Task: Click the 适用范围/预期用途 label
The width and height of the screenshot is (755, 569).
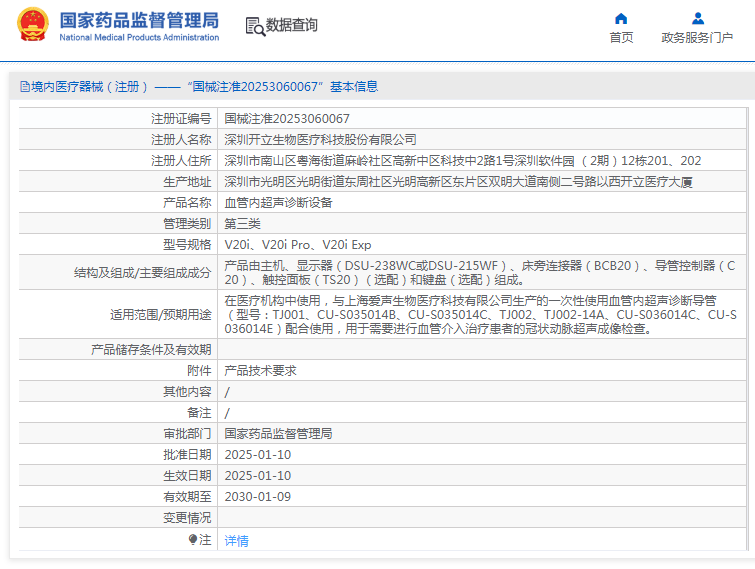Action: point(161,315)
